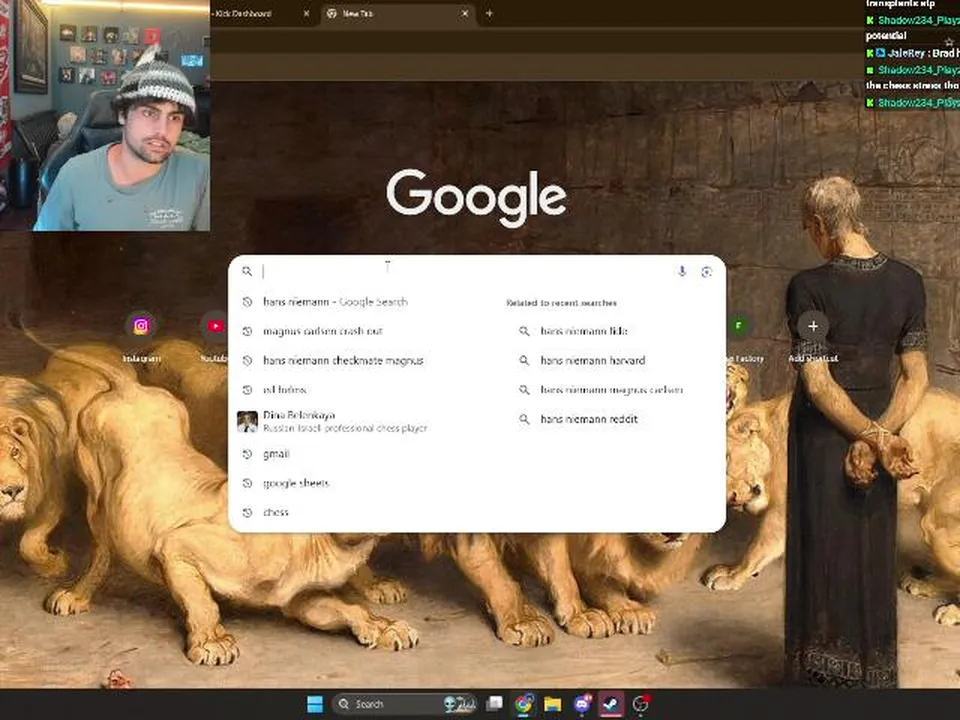Open the Instagram shortcut icon
Image resolution: width=960 pixels, height=720 pixels.
(x=141, y=326)
